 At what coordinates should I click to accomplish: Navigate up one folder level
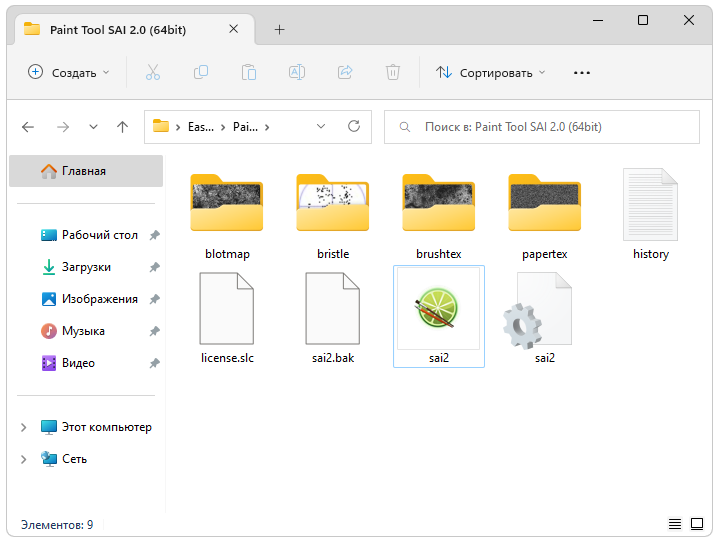click(x=122, y=127)
